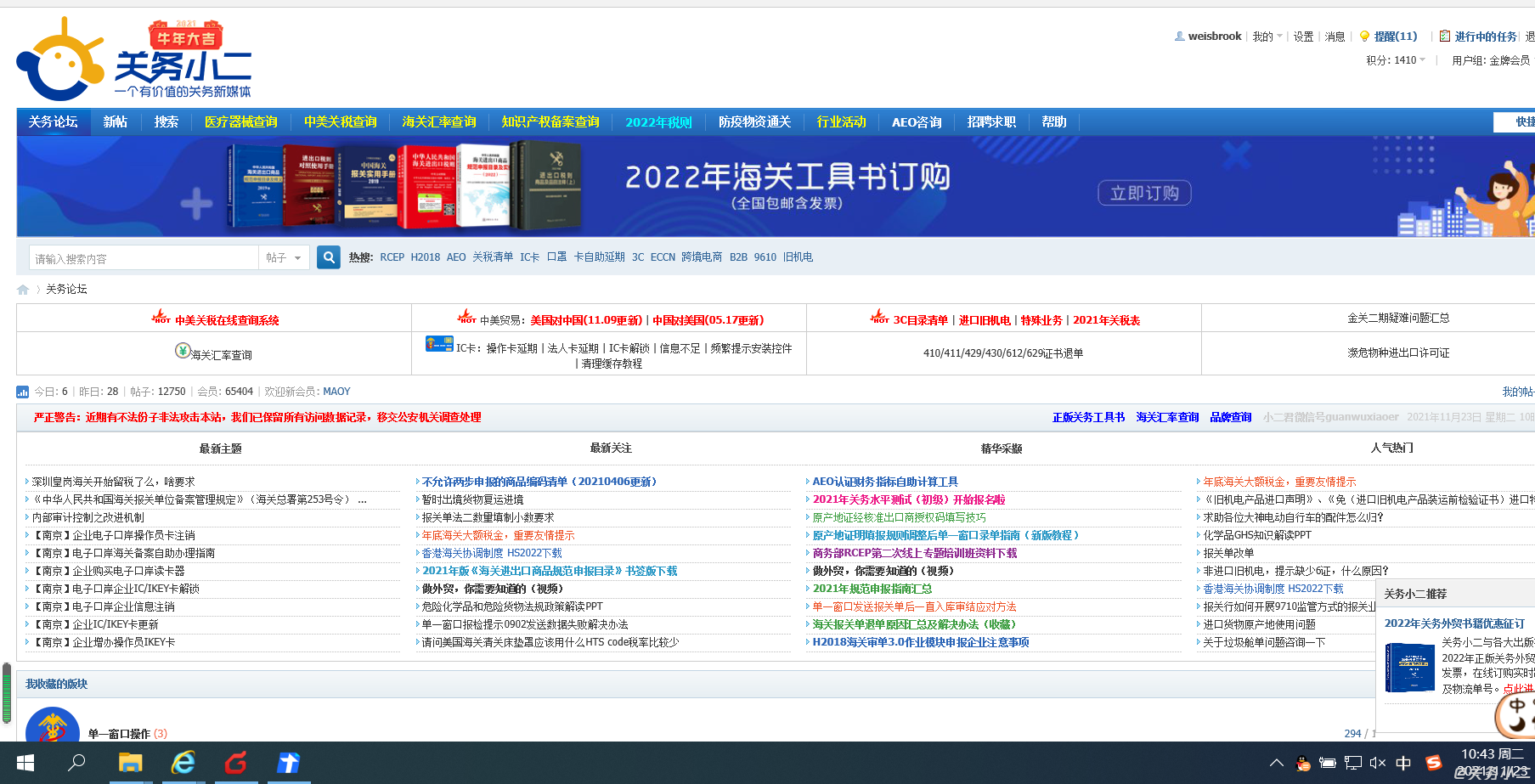
Task: Click the lightbulb reminder icon
Action: pos(1365,37)
